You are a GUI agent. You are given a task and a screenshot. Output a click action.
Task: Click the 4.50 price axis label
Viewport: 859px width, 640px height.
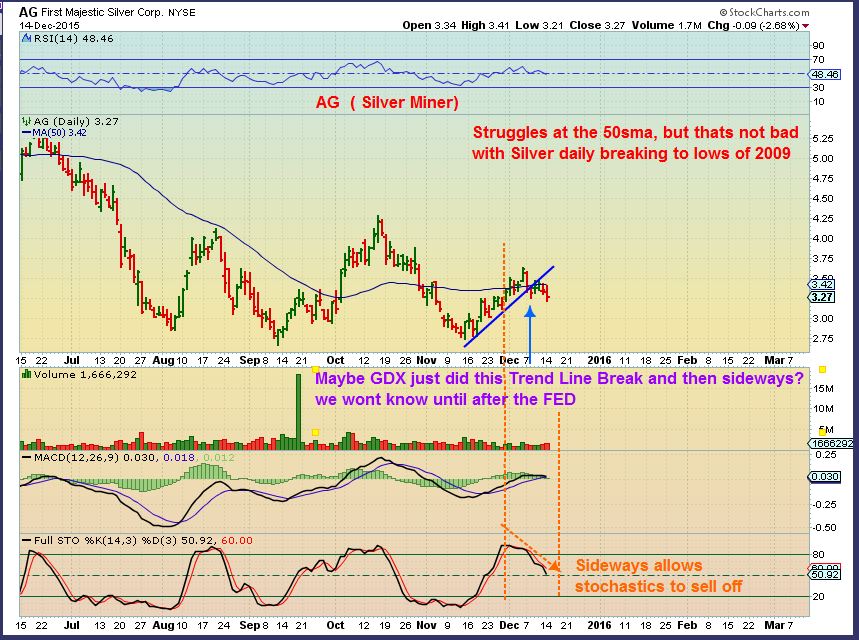pyautogui.click(x=823, y=198)
